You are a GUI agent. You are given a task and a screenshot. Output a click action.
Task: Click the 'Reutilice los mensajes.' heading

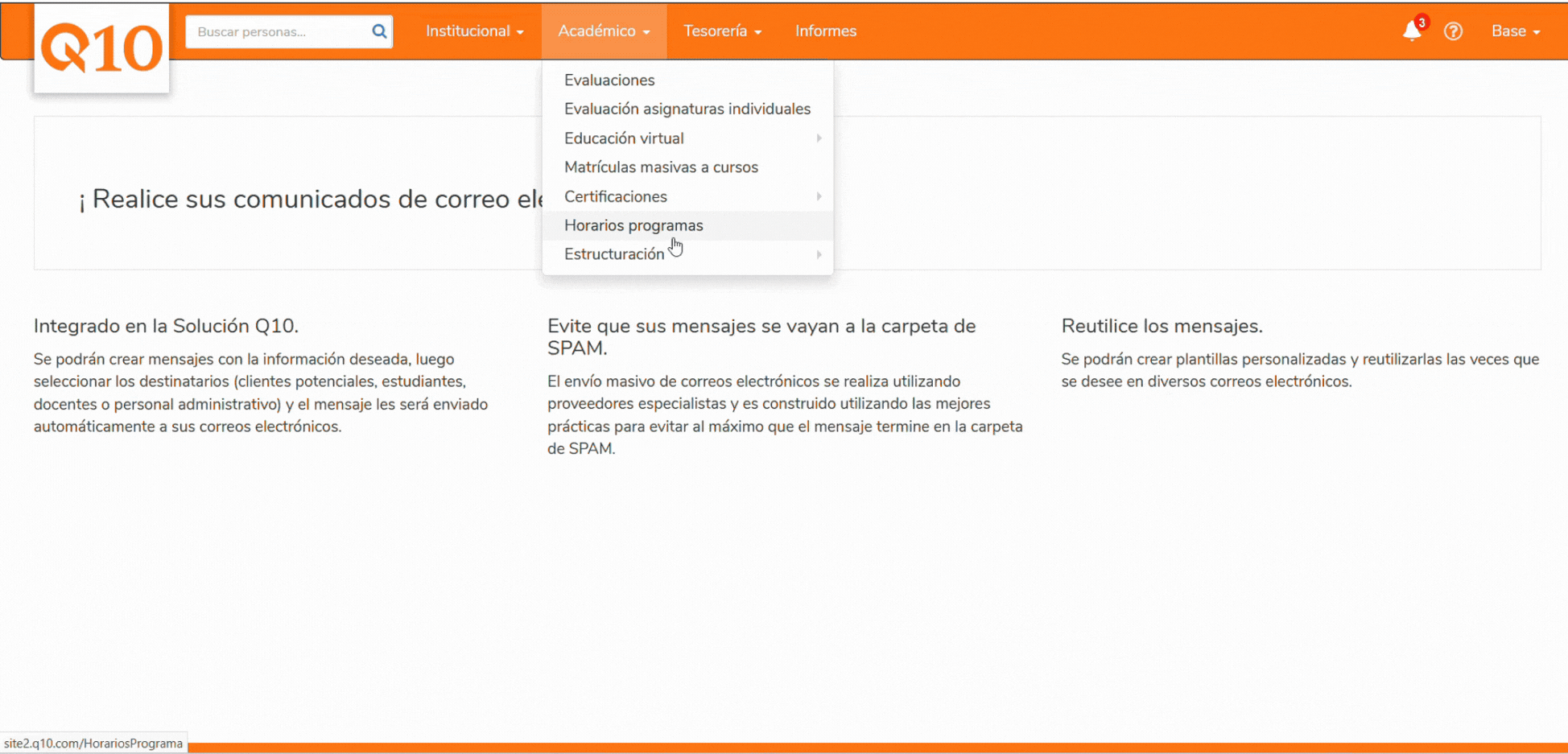coord(1162,326)
